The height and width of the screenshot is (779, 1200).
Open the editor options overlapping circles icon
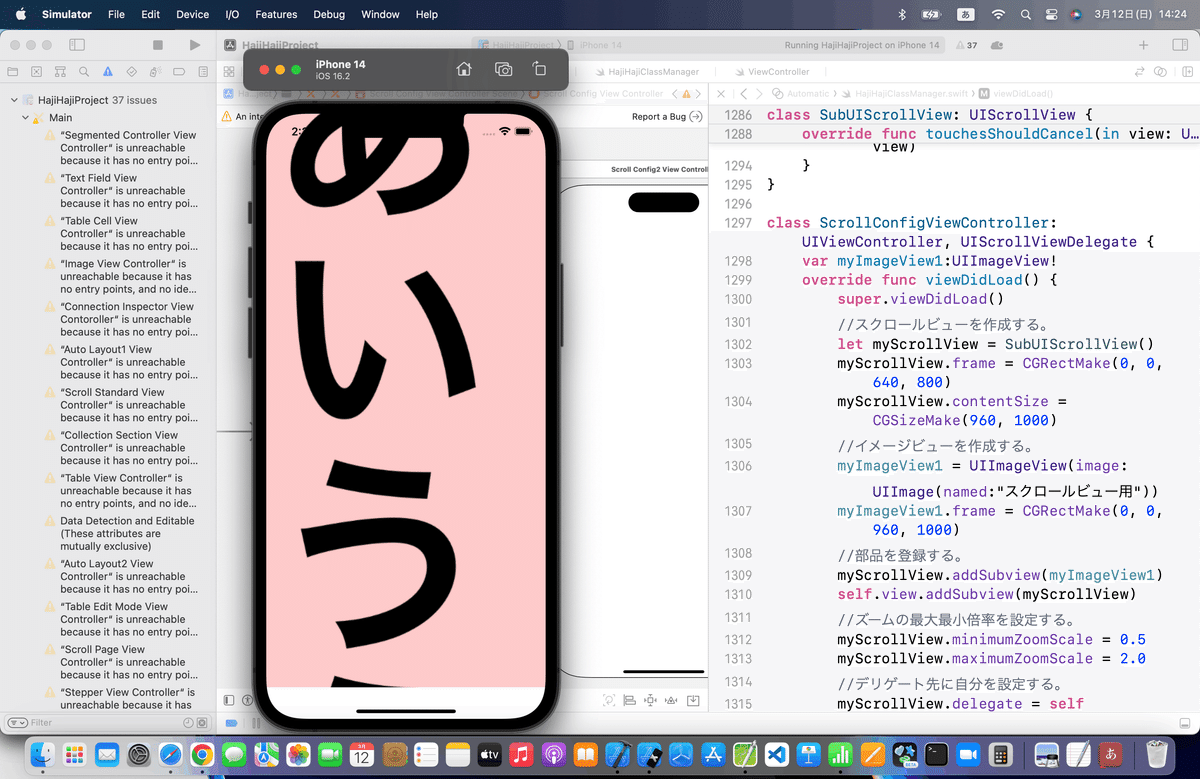[x=1160, y=72]
